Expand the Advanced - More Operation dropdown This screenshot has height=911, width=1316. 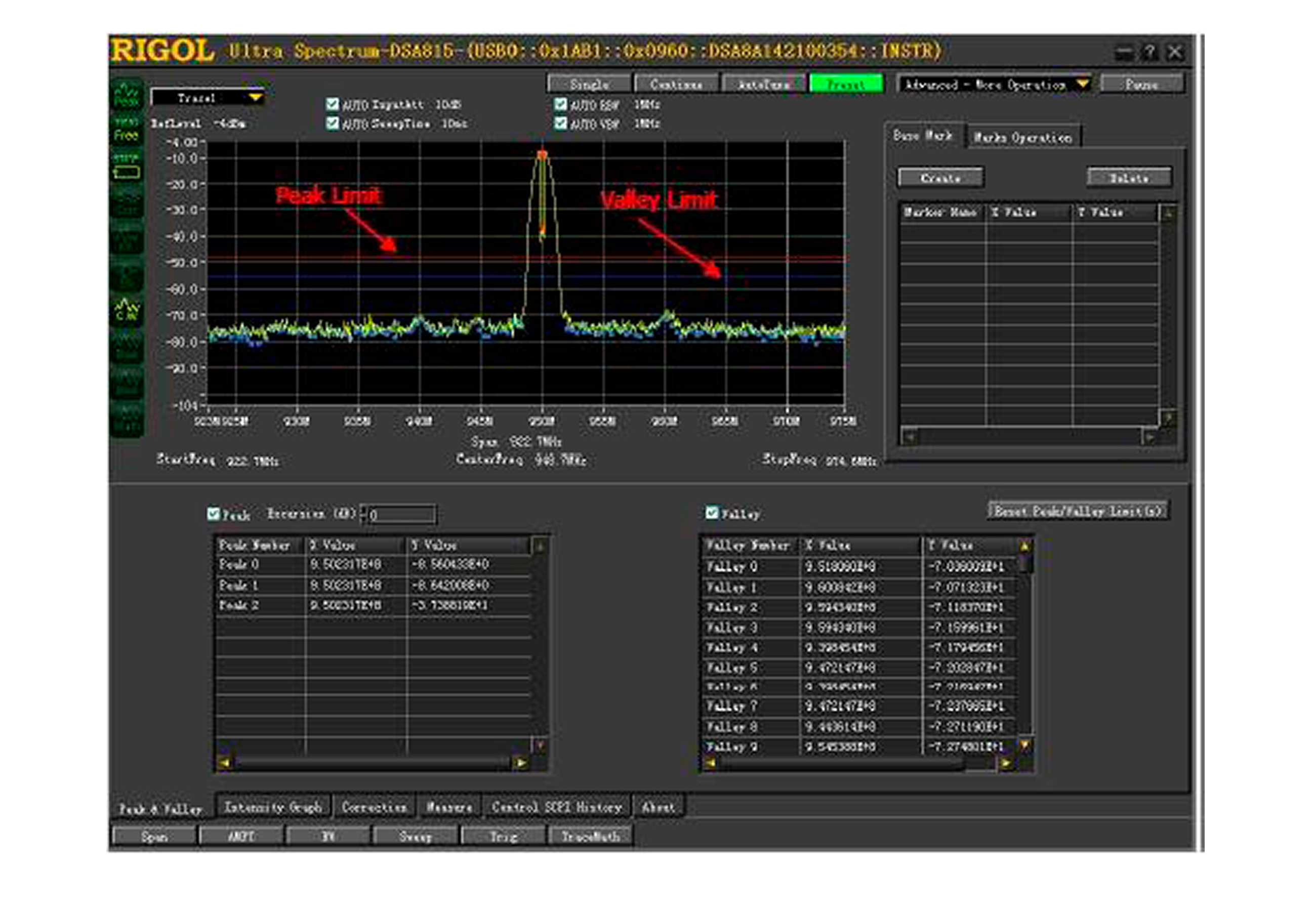(1082, 85)
